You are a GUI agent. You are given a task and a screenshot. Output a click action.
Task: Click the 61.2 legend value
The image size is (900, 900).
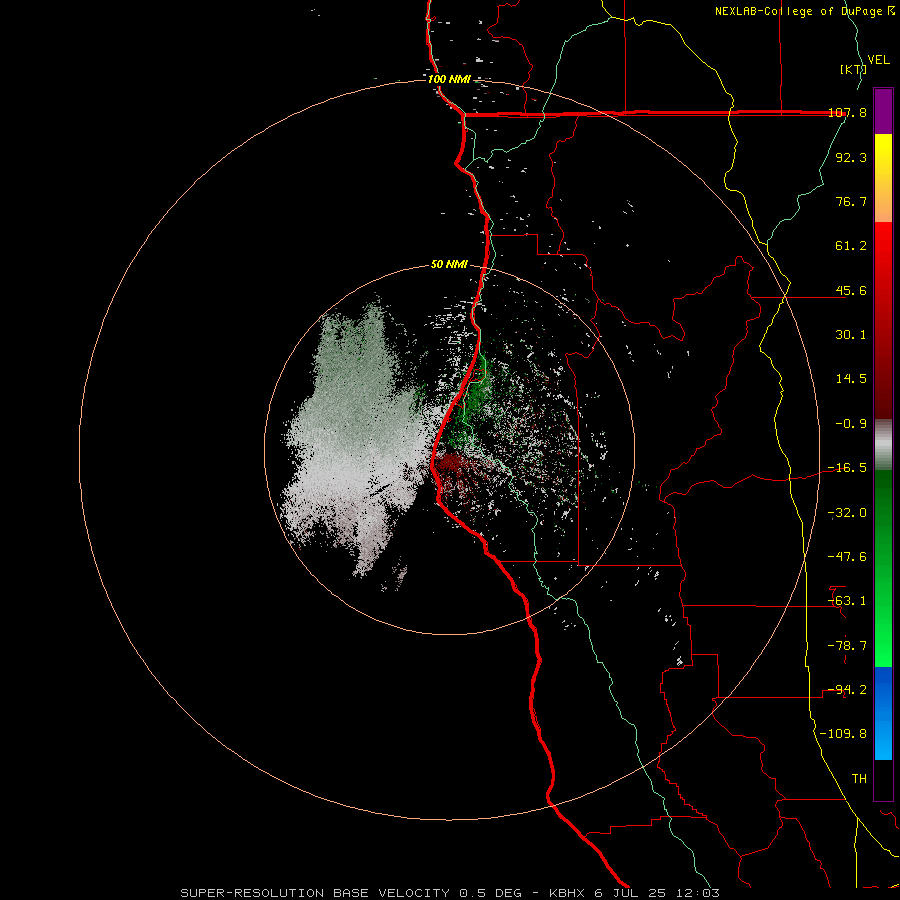coord(851,246)
